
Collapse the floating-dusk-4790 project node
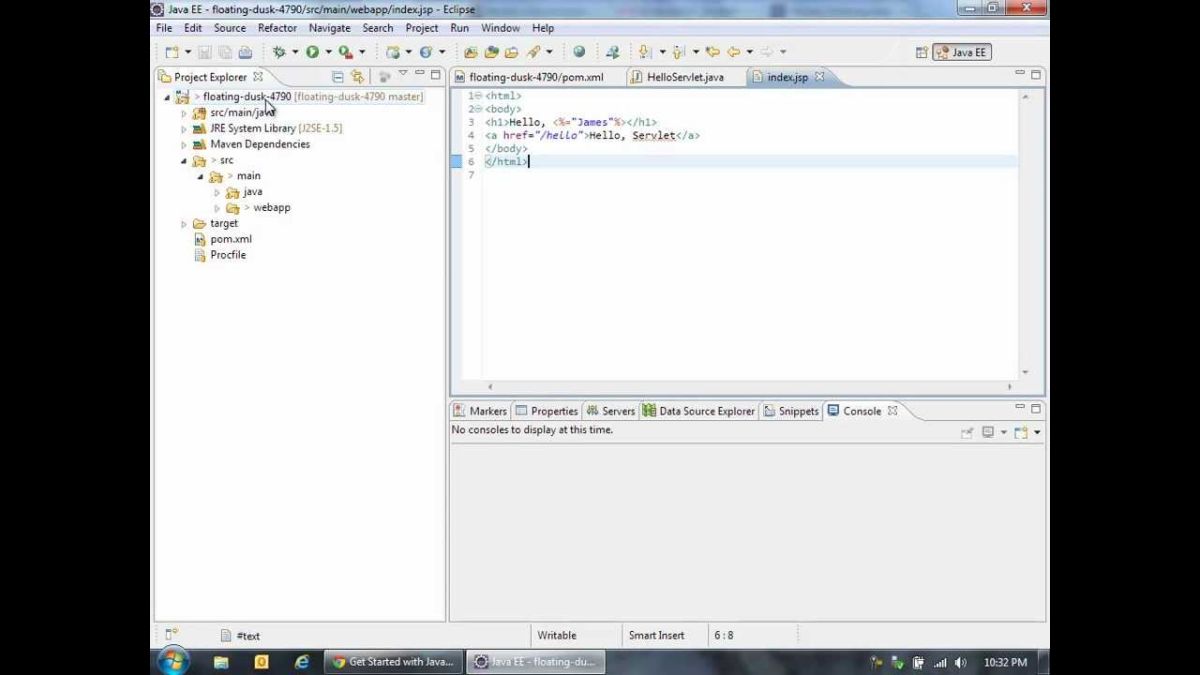pyautogui.click(x=168, y=97)
